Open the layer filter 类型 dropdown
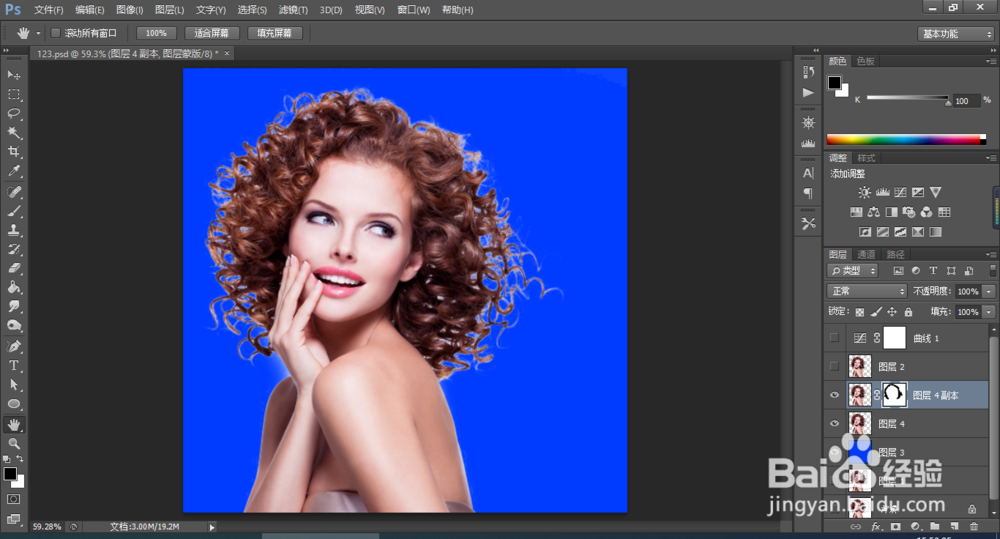1000x539 pixels. 853,270
